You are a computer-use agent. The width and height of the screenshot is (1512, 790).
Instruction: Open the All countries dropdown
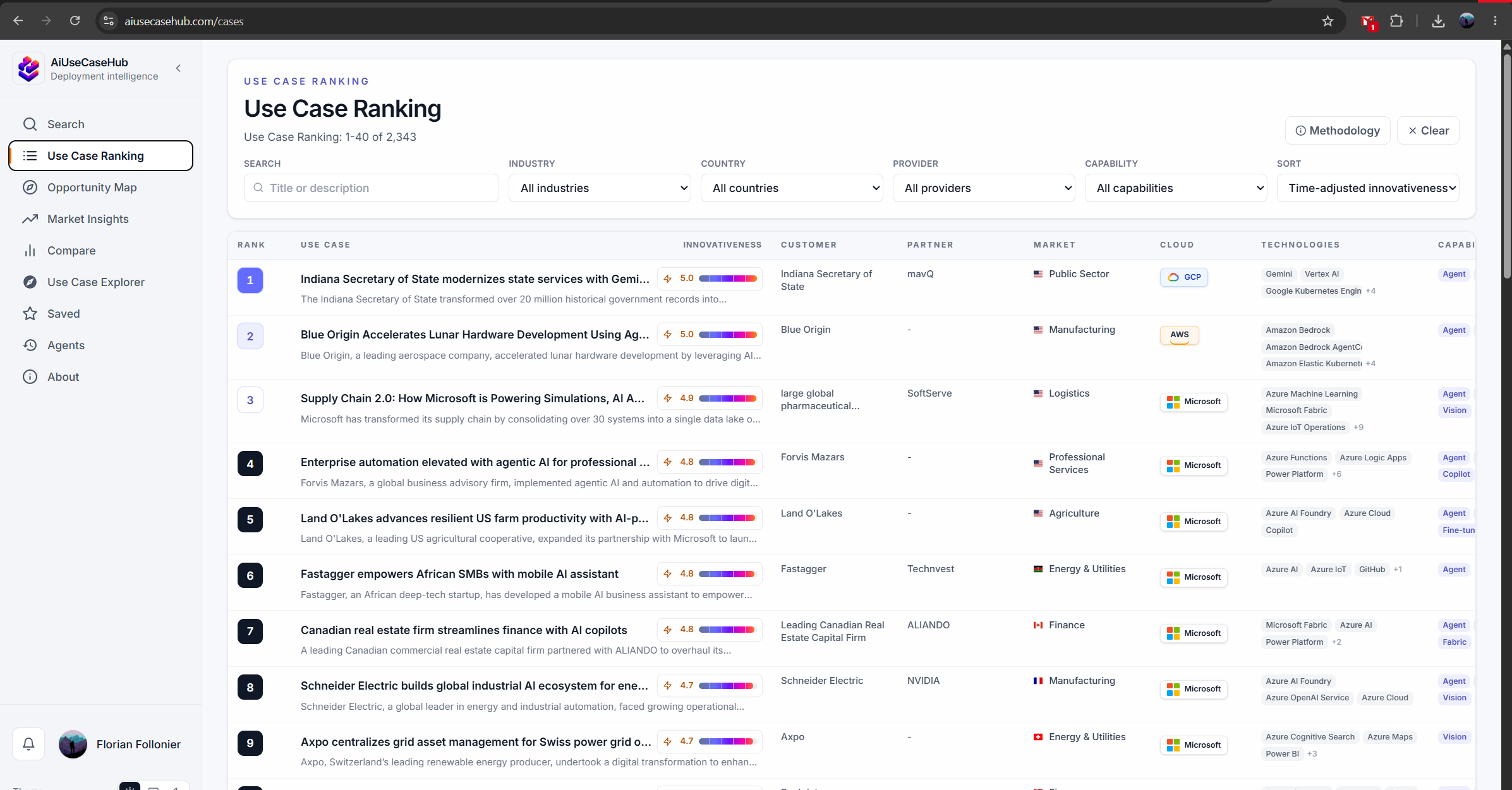point(792,188)
